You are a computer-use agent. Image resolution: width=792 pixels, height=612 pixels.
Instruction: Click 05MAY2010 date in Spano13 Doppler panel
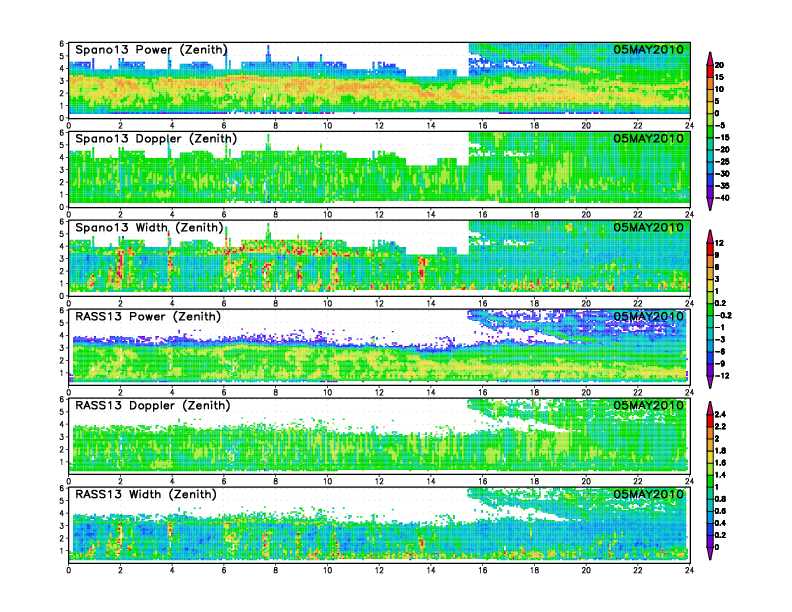point(648,138)
